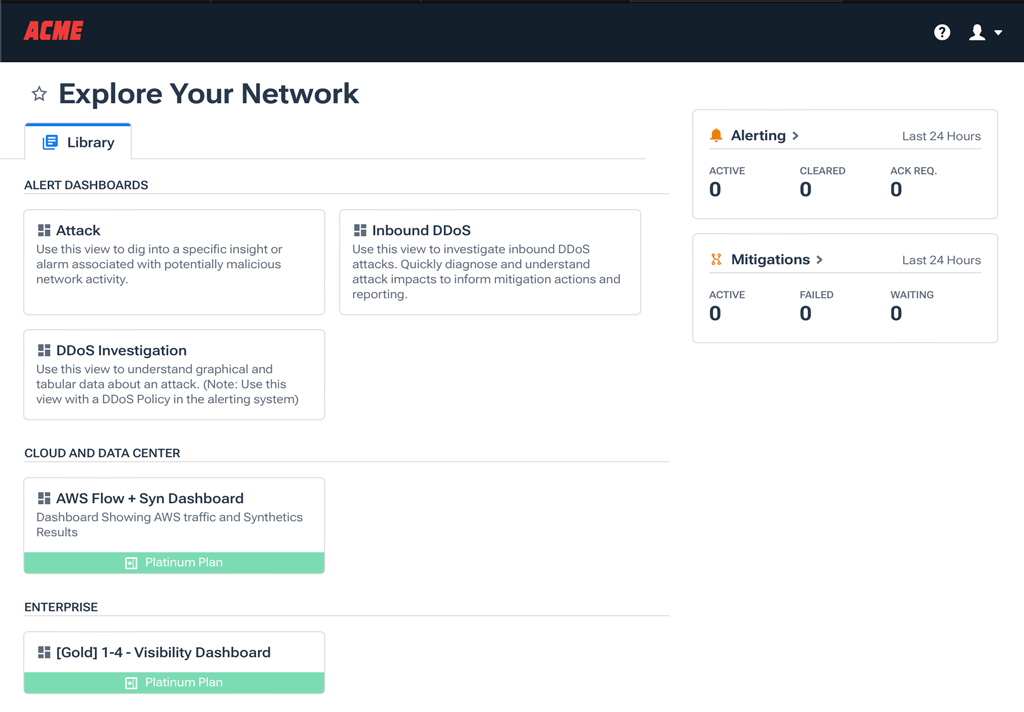1024x712 pixels.
Task: Click the grid icon on the Attack card
Action: coord(44,229)
